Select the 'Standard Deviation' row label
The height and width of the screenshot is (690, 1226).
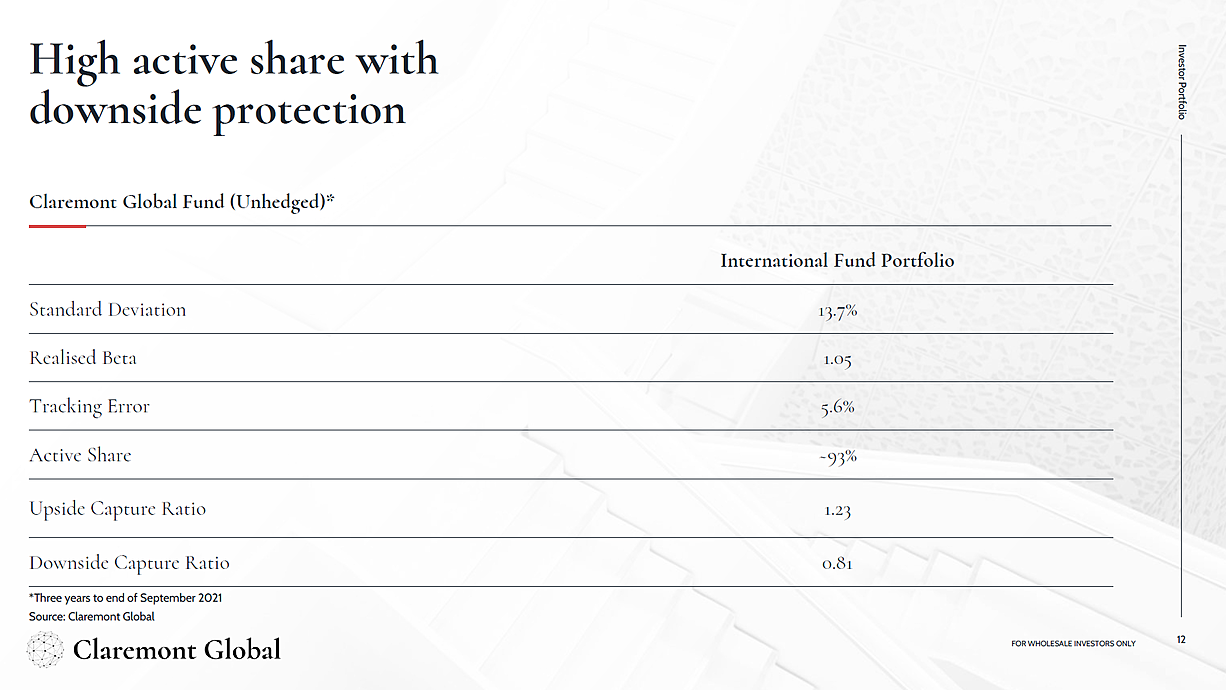108,310
